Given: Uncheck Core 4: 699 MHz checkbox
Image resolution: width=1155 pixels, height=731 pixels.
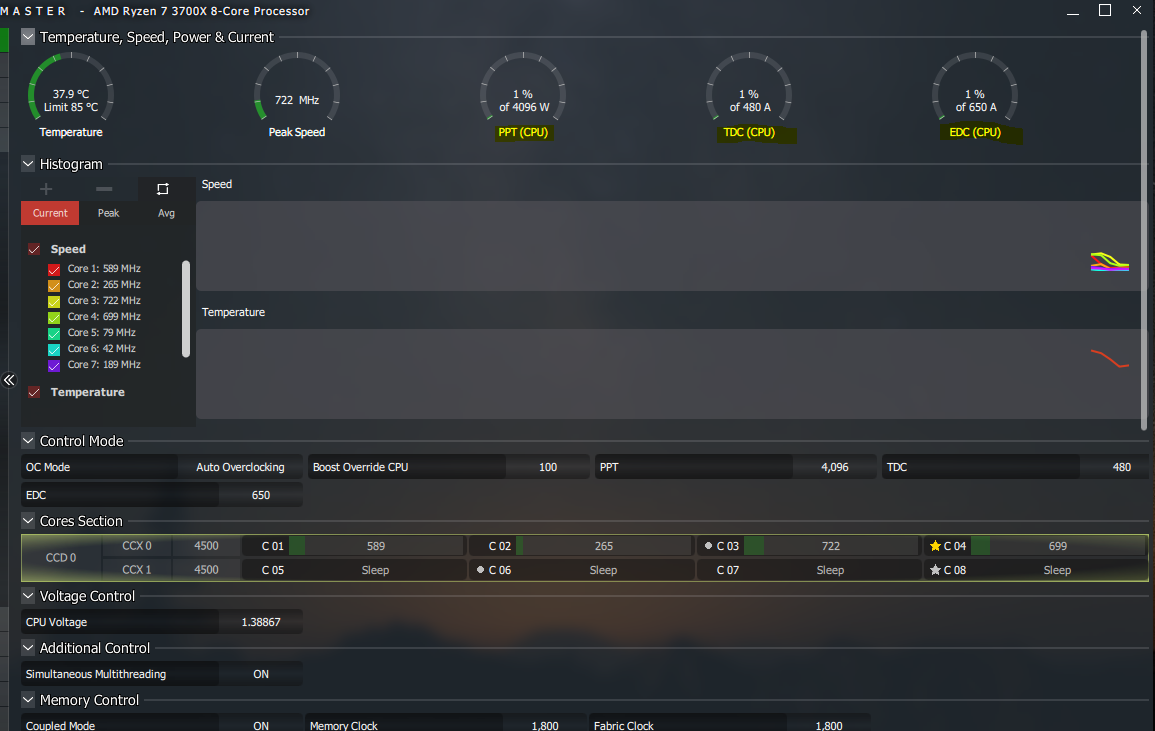Looking at the screenshot, I should pyautogui.click(x=54, y=318).
